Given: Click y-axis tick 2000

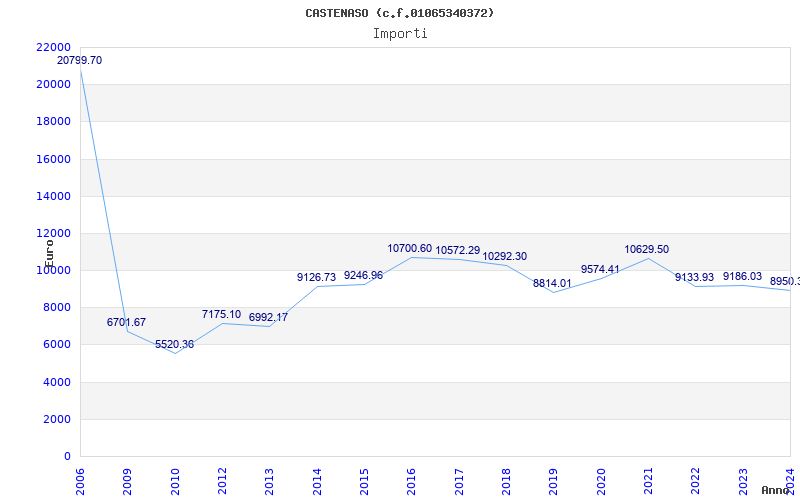Looking at the screenshot, I should pos(56,419).
